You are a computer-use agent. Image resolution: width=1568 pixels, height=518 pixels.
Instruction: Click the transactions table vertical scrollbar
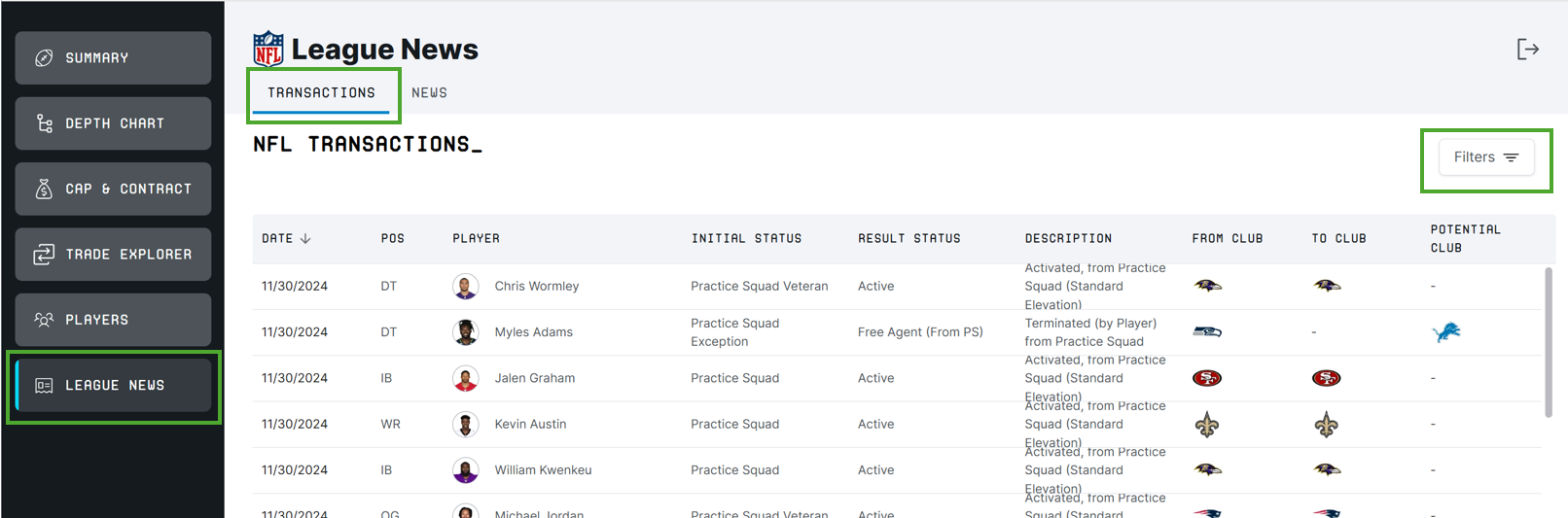pos(1549,340)
